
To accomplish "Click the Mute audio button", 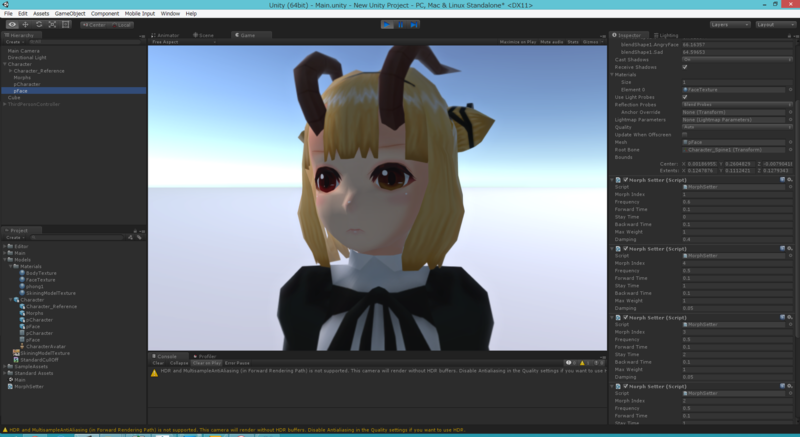I will pyautogui.click(x=552, y=42).
